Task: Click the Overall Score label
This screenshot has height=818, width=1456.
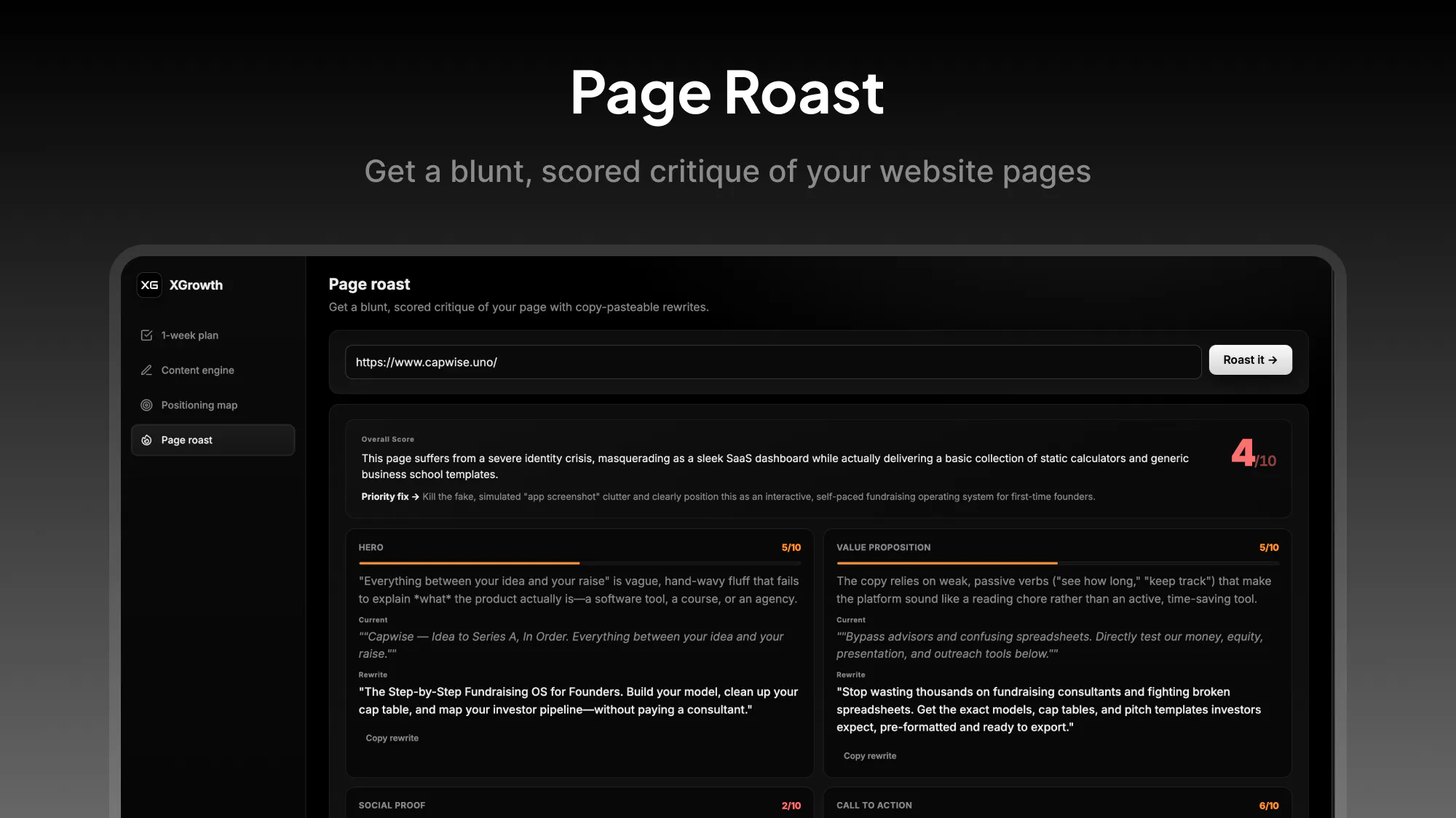Action: (x=387, y=440)
